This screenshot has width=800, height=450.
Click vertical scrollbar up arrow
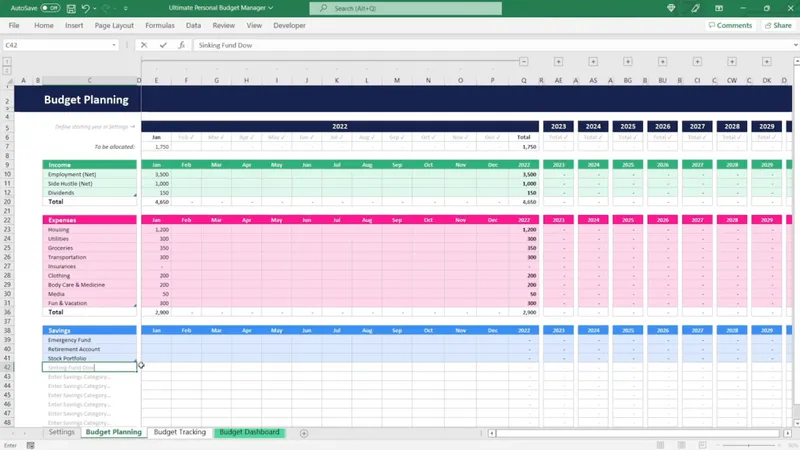click(796, 61)
